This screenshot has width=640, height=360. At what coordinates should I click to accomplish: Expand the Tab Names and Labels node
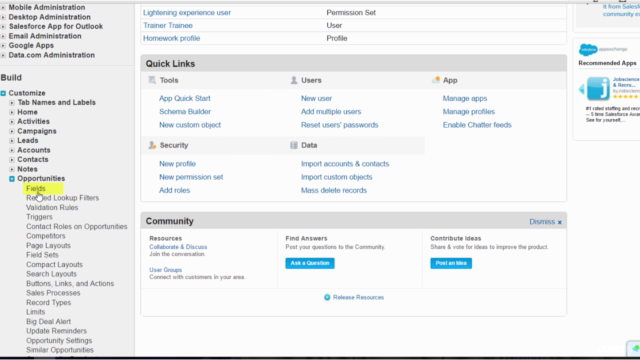(x=12, y=103)
